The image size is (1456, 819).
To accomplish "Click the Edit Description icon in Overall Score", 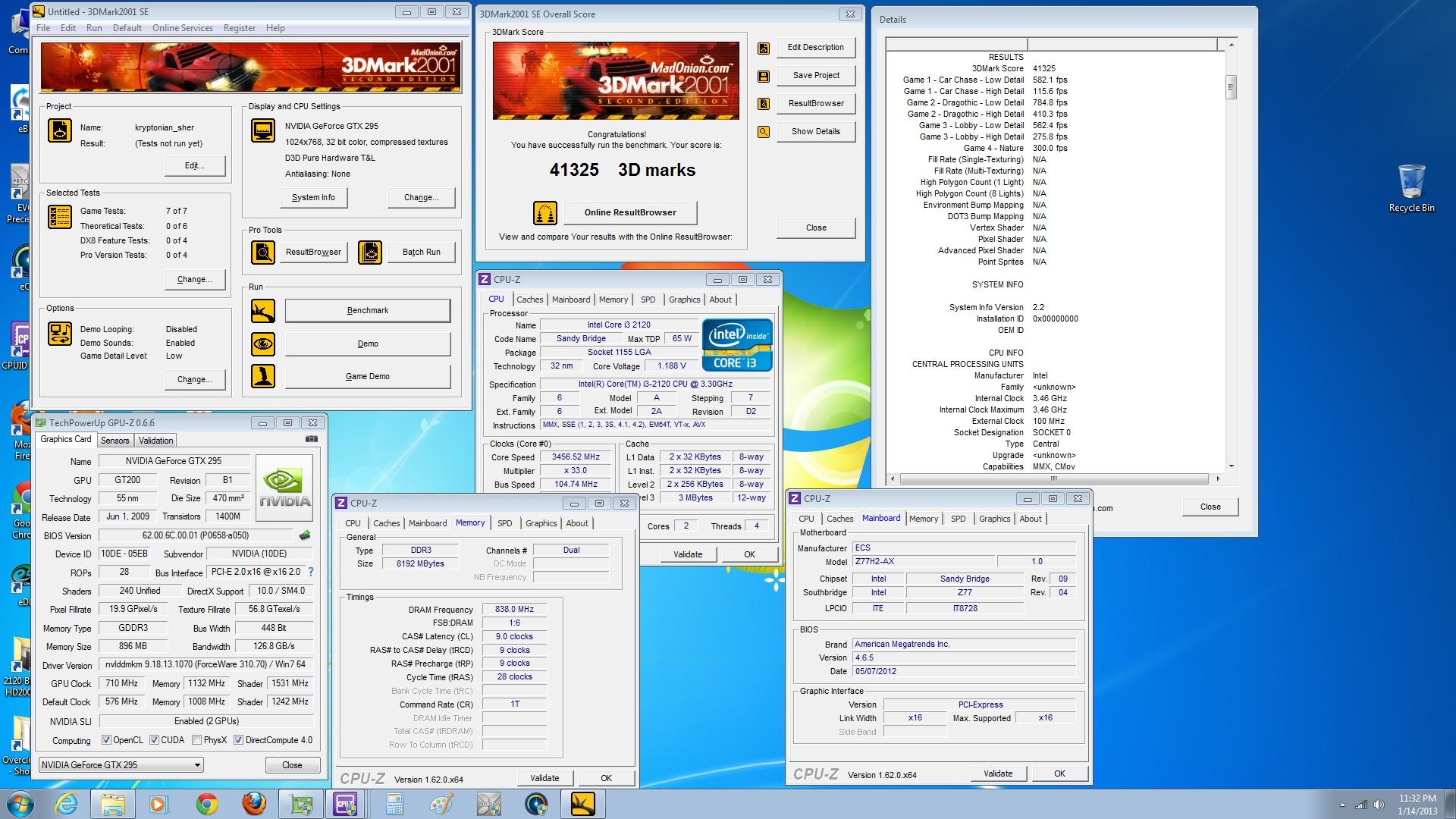I will point(764,48).
